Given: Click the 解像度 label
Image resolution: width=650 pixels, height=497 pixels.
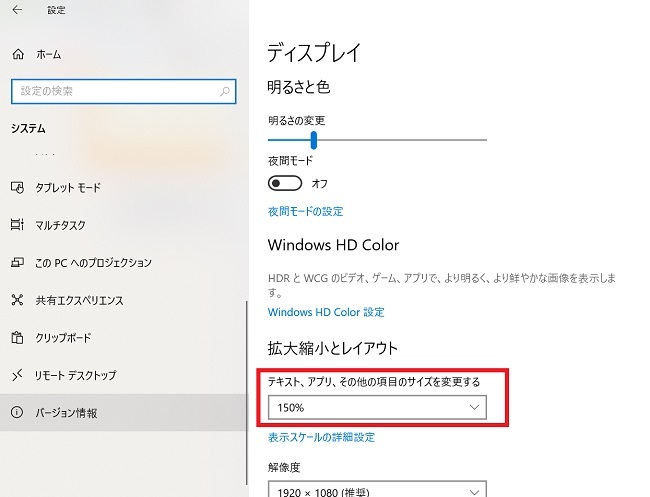Looking at the screenshot, I should tap(284, 468).
